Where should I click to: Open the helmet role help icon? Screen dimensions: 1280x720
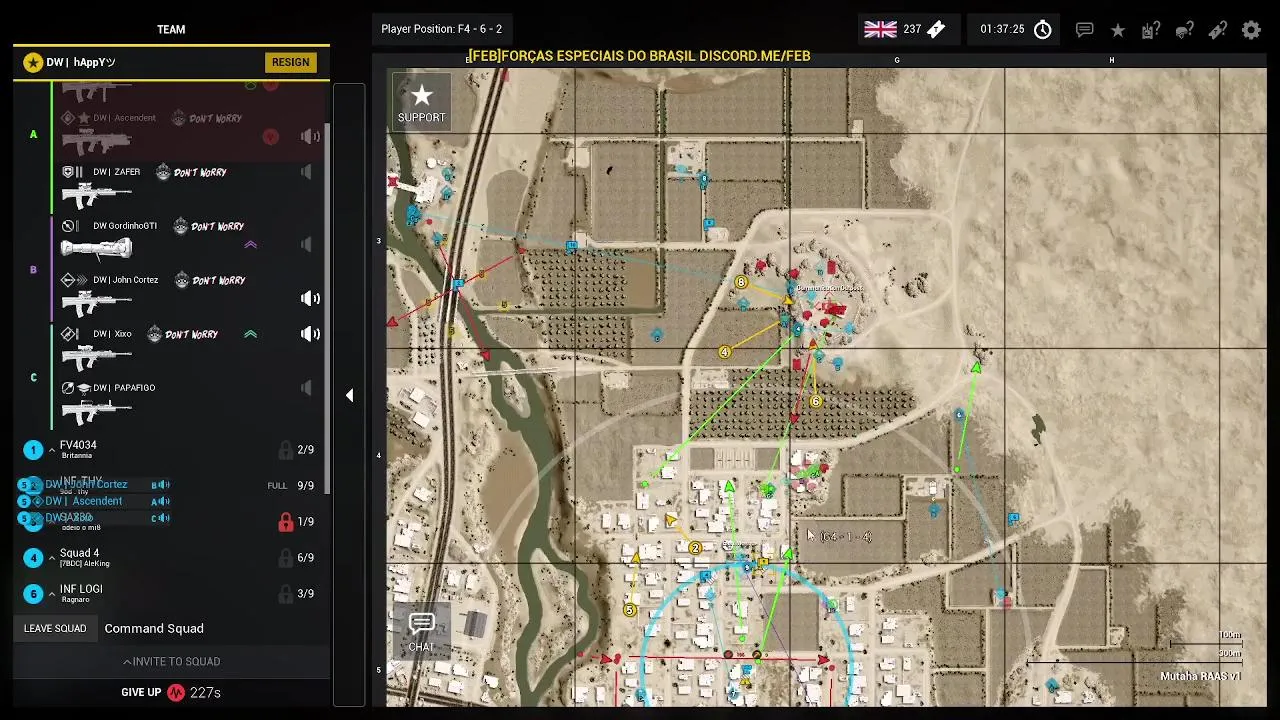pos(1184,30)
